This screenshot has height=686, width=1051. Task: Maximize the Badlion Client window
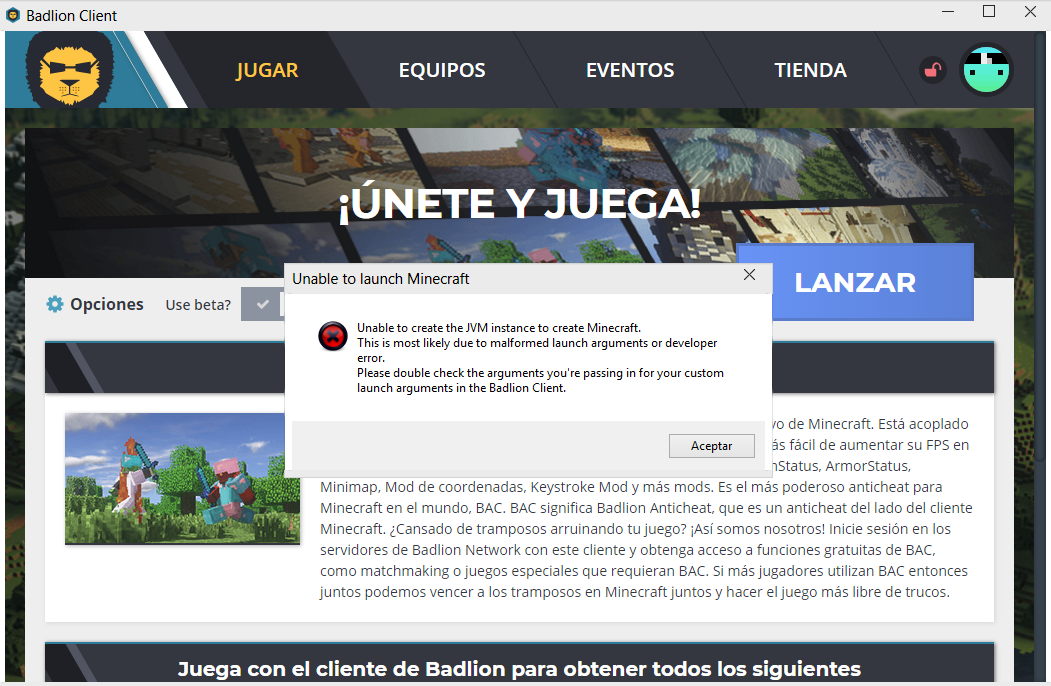989,12
